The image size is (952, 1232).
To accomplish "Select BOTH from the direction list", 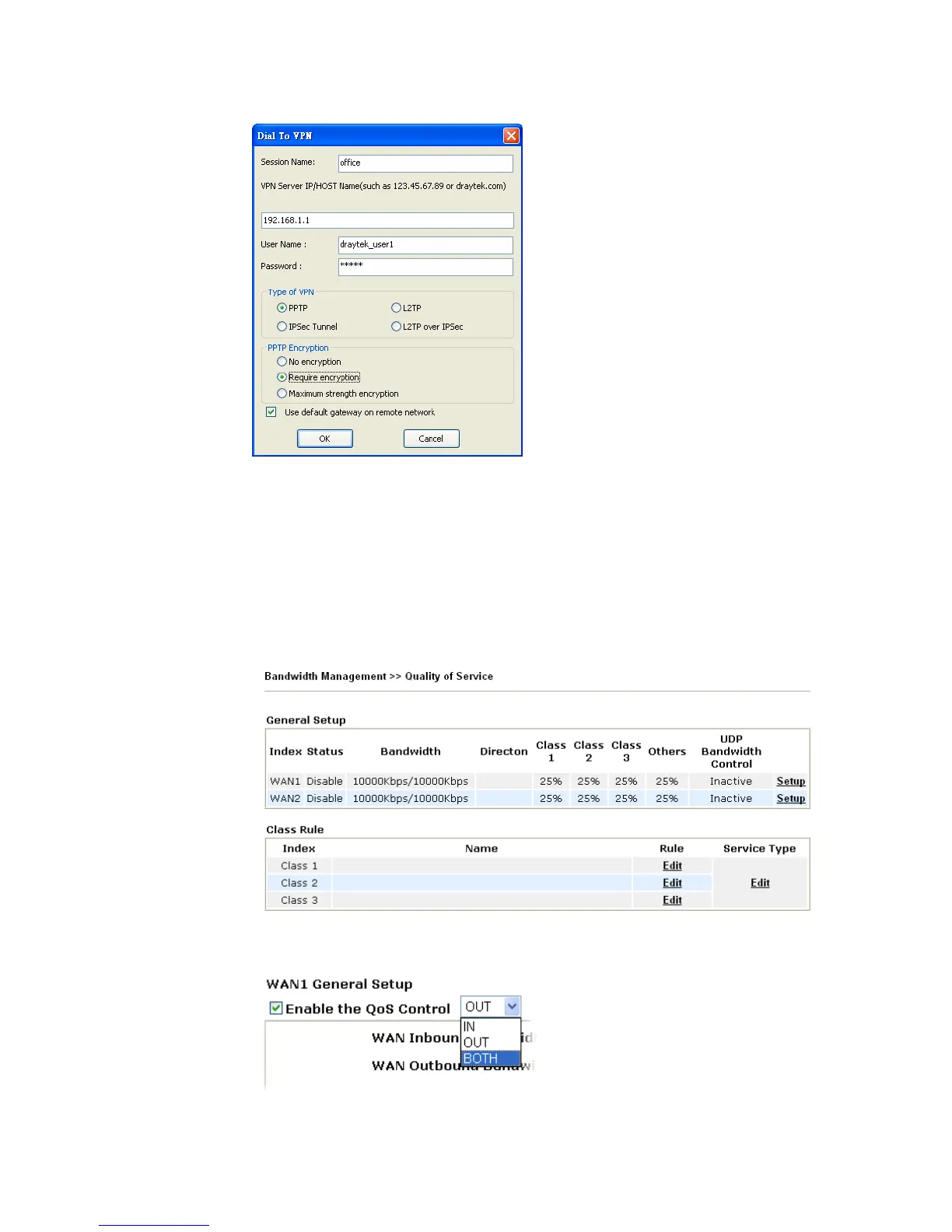I will (x=491, y=1059).
